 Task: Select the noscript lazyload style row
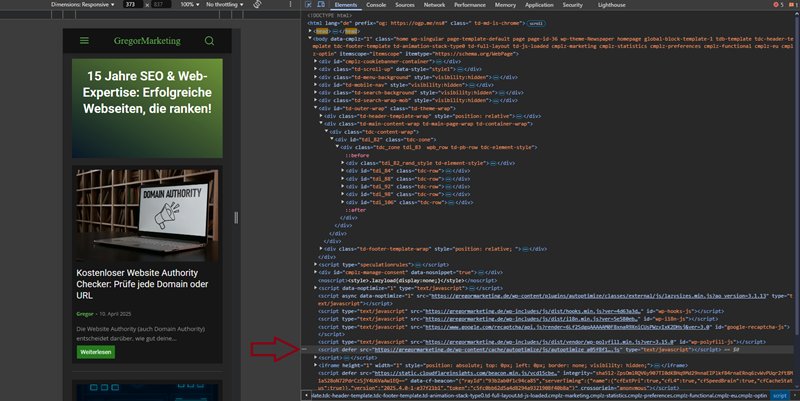pyautogui.click(x=408, y=280)
